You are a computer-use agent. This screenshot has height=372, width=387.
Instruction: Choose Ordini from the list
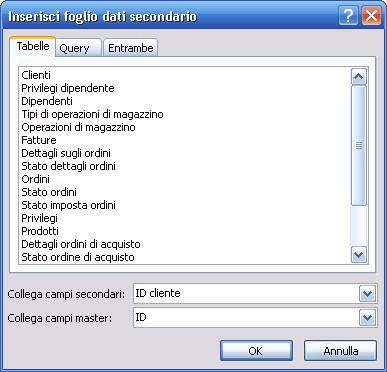coord(35,179)
